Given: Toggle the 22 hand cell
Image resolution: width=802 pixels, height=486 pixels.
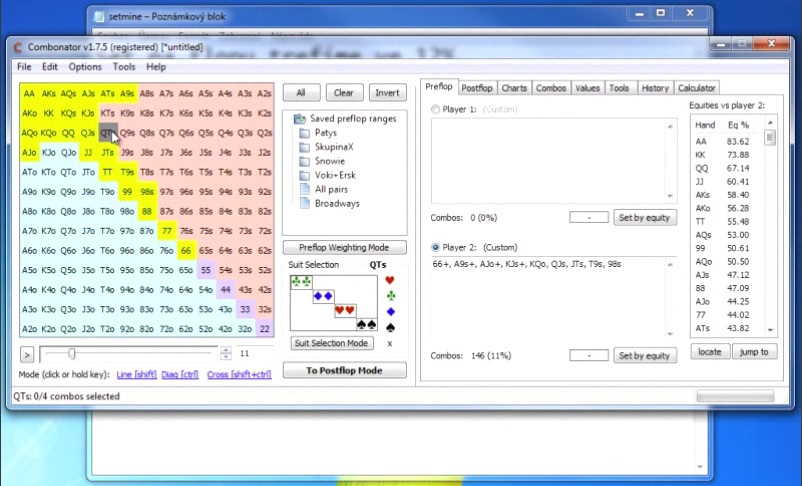Looking at the screenshot, I should point(264,329).
